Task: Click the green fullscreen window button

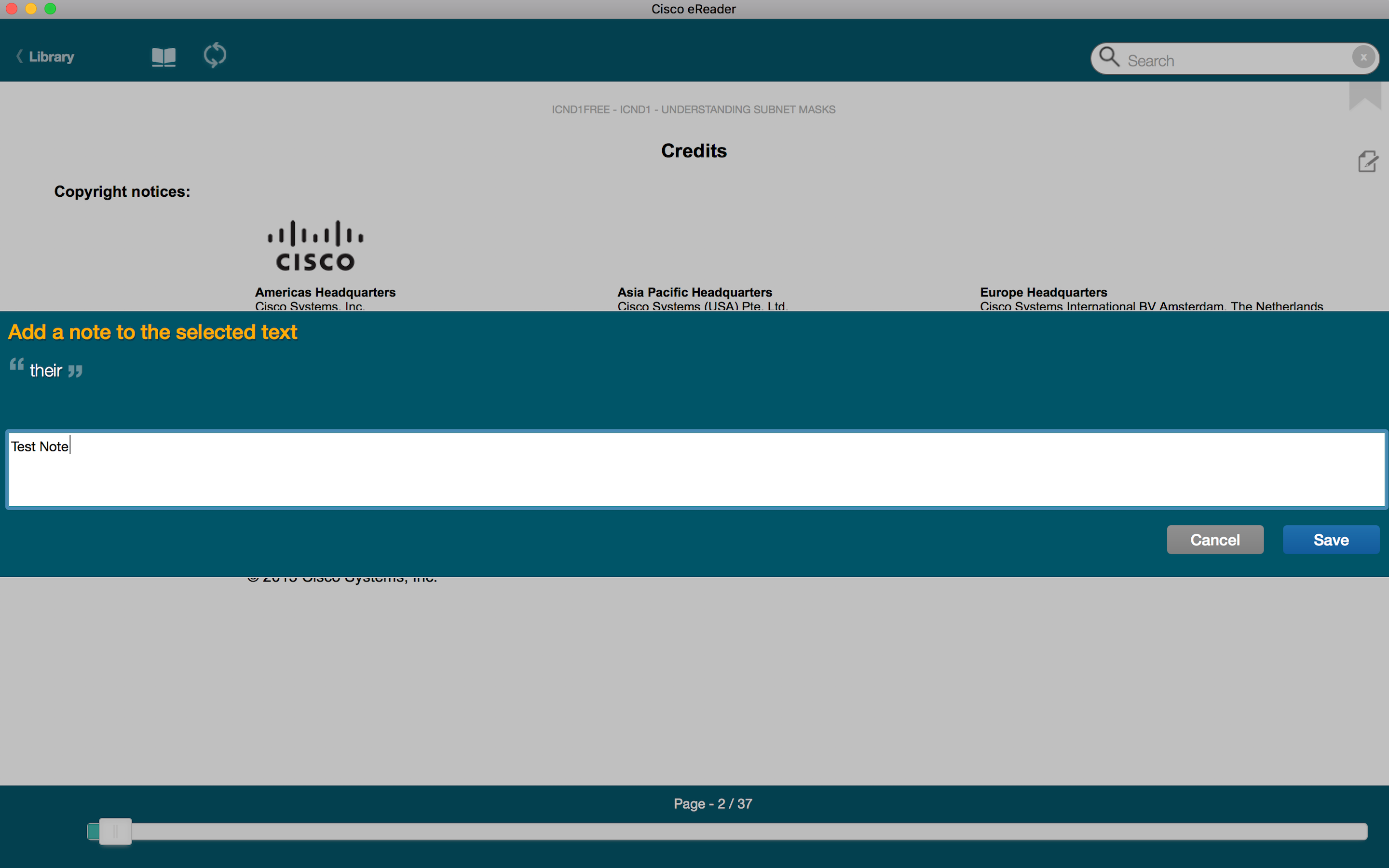Action: click(51, 9)
